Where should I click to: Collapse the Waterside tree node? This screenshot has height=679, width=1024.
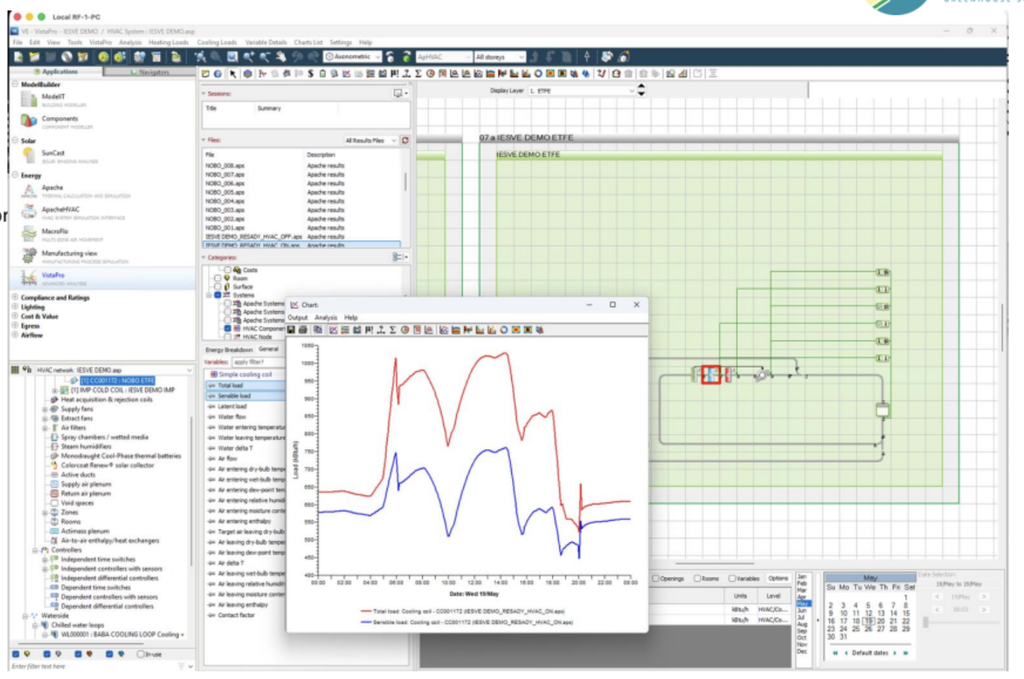(x=25, y=616)
